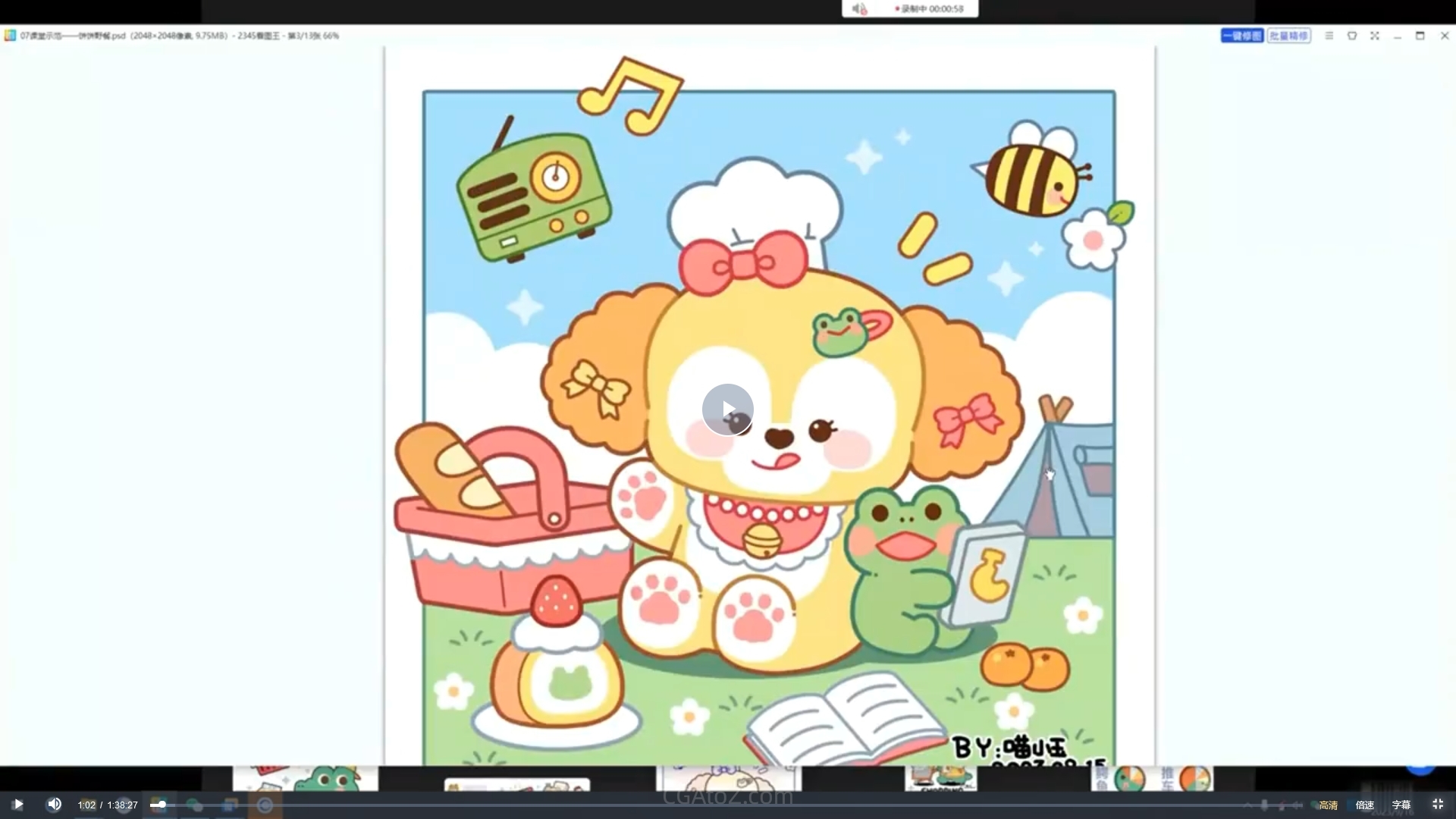Click the viewer app icon in the title bar
The height and width of the screenshot is (819, 1456).
click(10, 36)
